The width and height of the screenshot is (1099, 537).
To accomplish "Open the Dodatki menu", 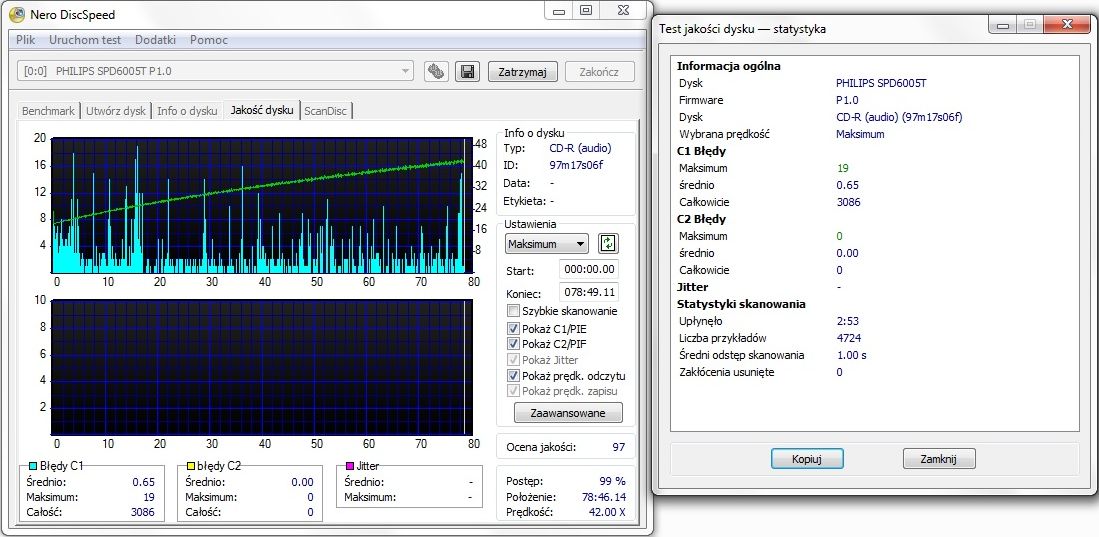I will 155,40.
